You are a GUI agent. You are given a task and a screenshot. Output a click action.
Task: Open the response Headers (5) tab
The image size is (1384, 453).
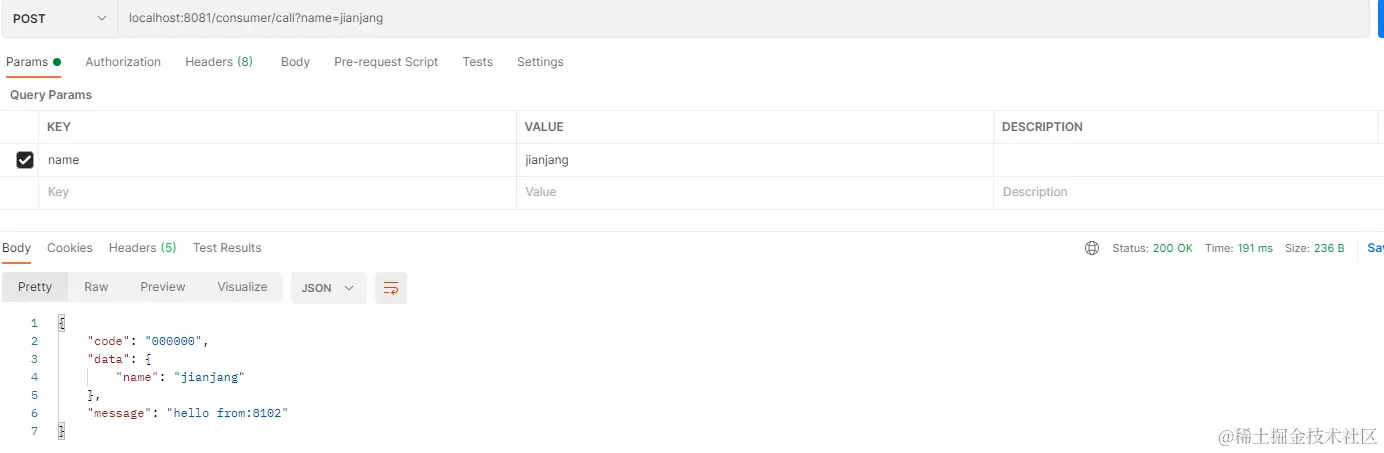point(142,248)
